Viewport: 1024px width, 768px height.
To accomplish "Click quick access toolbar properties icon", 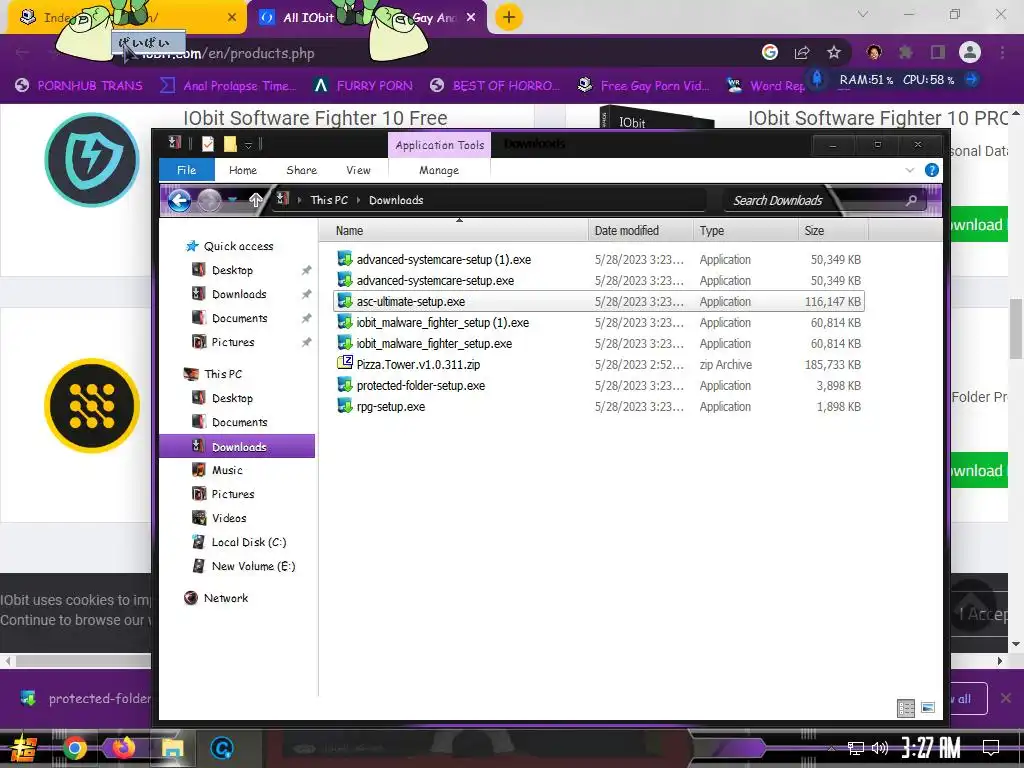I will pos(208,144).
